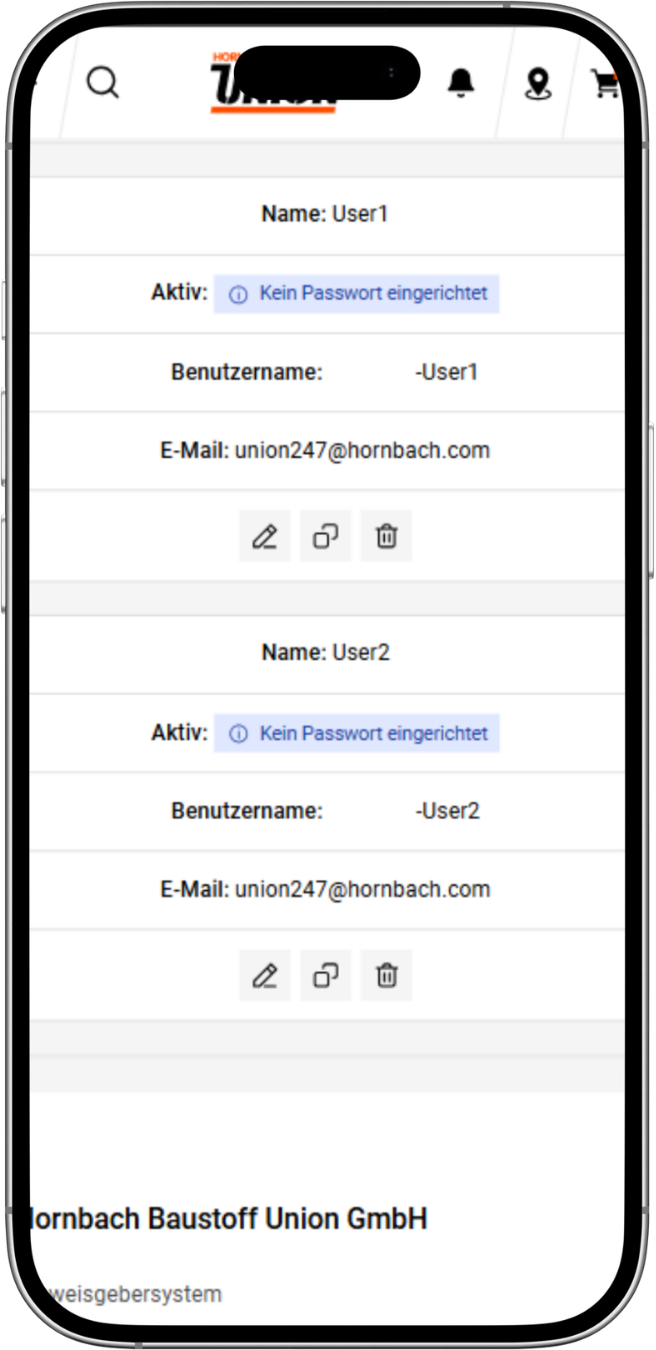Image resolution: width=656 pixels, height=1350 pixels.
Task: Click User1's "Kein Passwort eingerichtet" badge
Action: pyautogui.click(x=357, y=294)
